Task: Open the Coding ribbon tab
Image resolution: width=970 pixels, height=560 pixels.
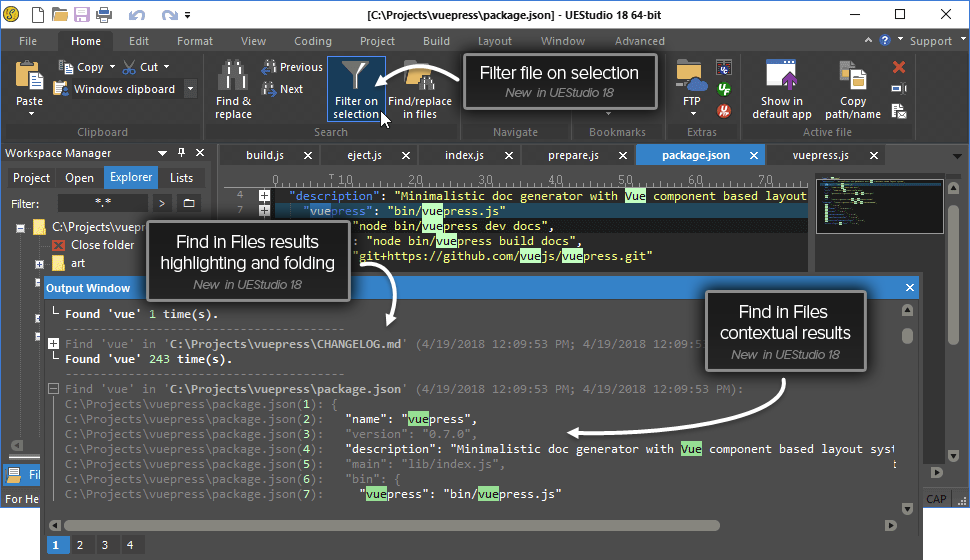Action: (x=313, y=41)
